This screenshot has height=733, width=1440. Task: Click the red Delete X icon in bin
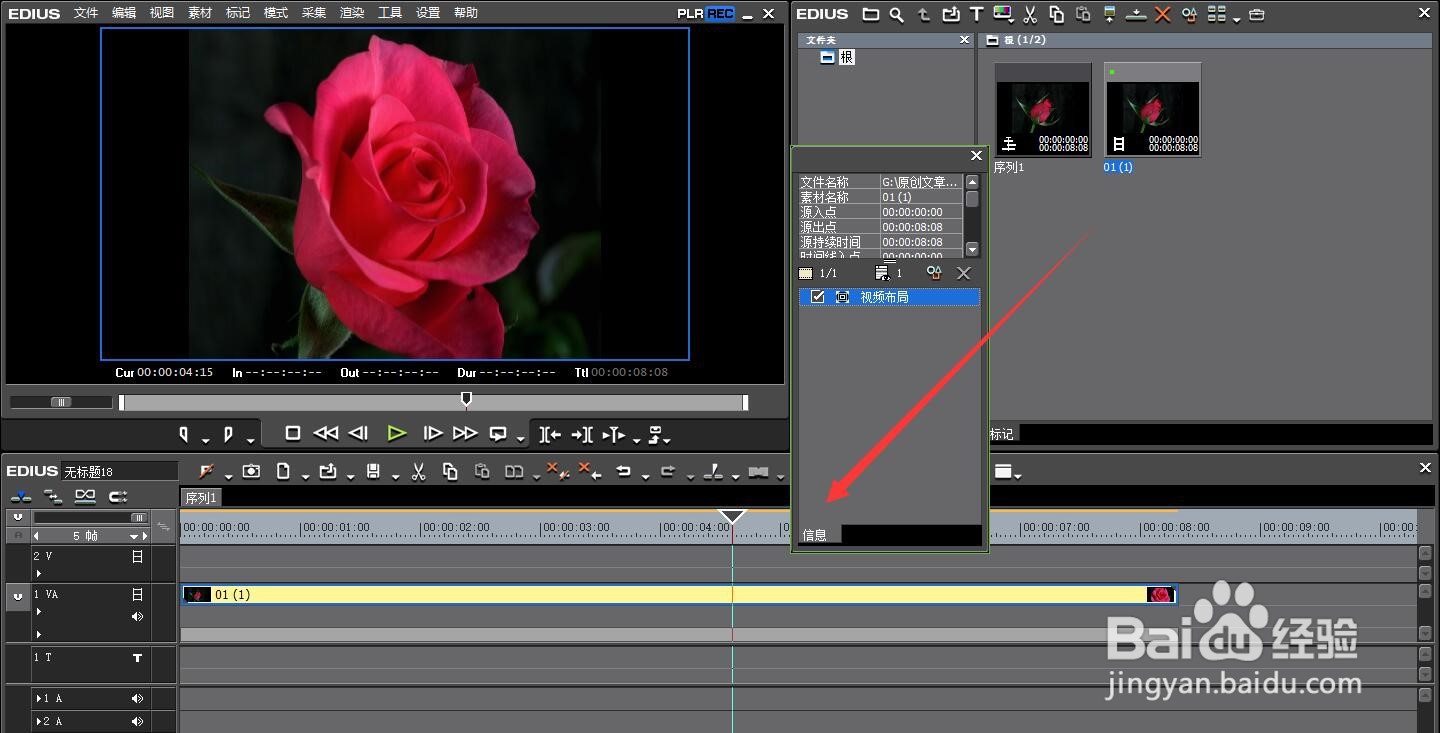pyautogui.click(x=1162, y=14)
